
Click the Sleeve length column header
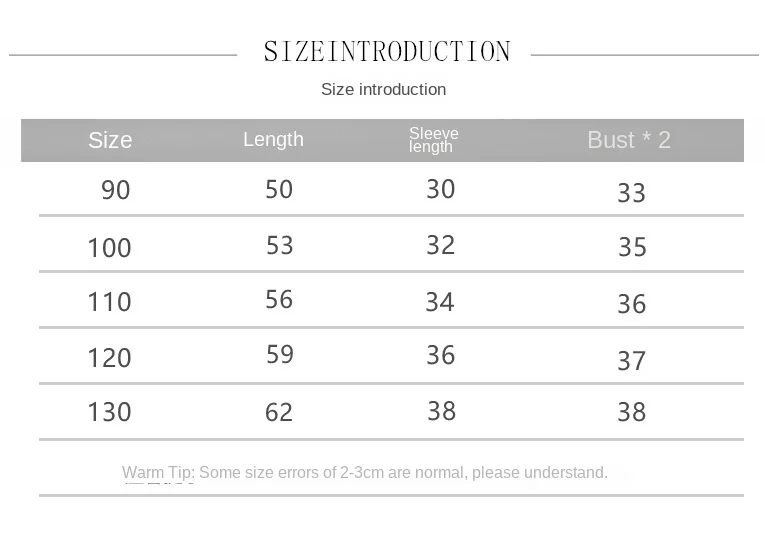[x=433, y=140]
